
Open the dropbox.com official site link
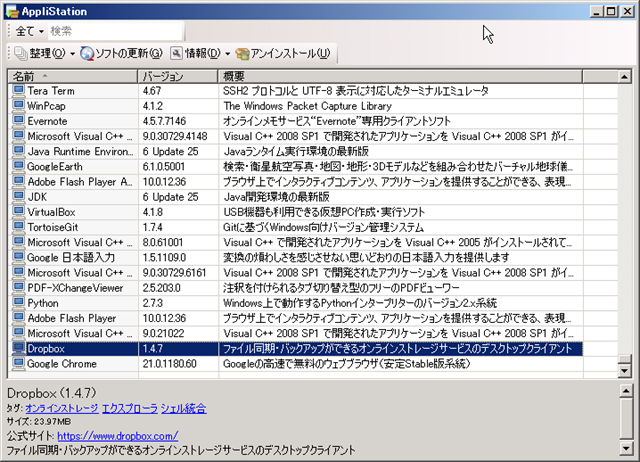click(x=117, y=436)
